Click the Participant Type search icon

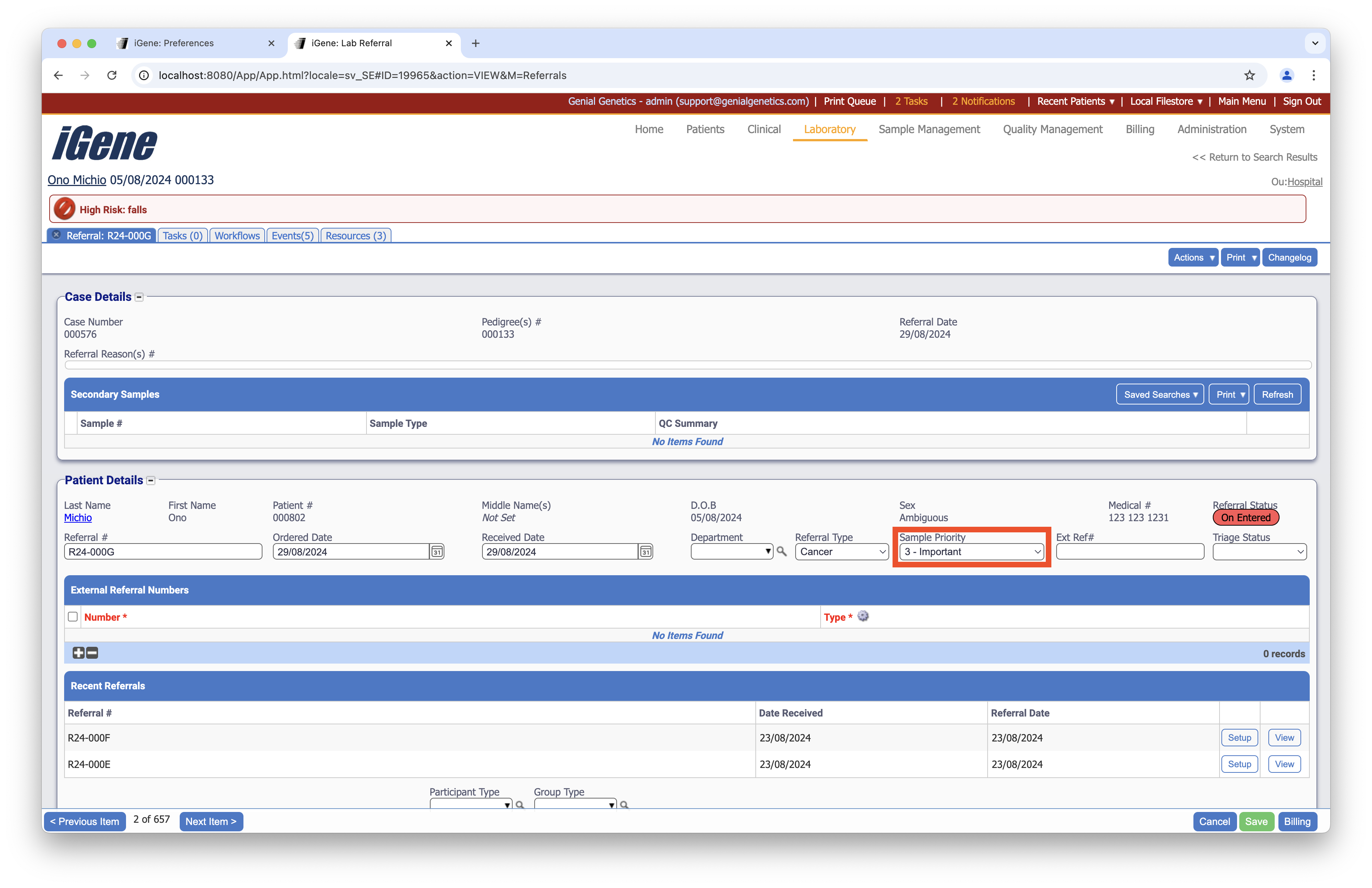coord(519,804)
